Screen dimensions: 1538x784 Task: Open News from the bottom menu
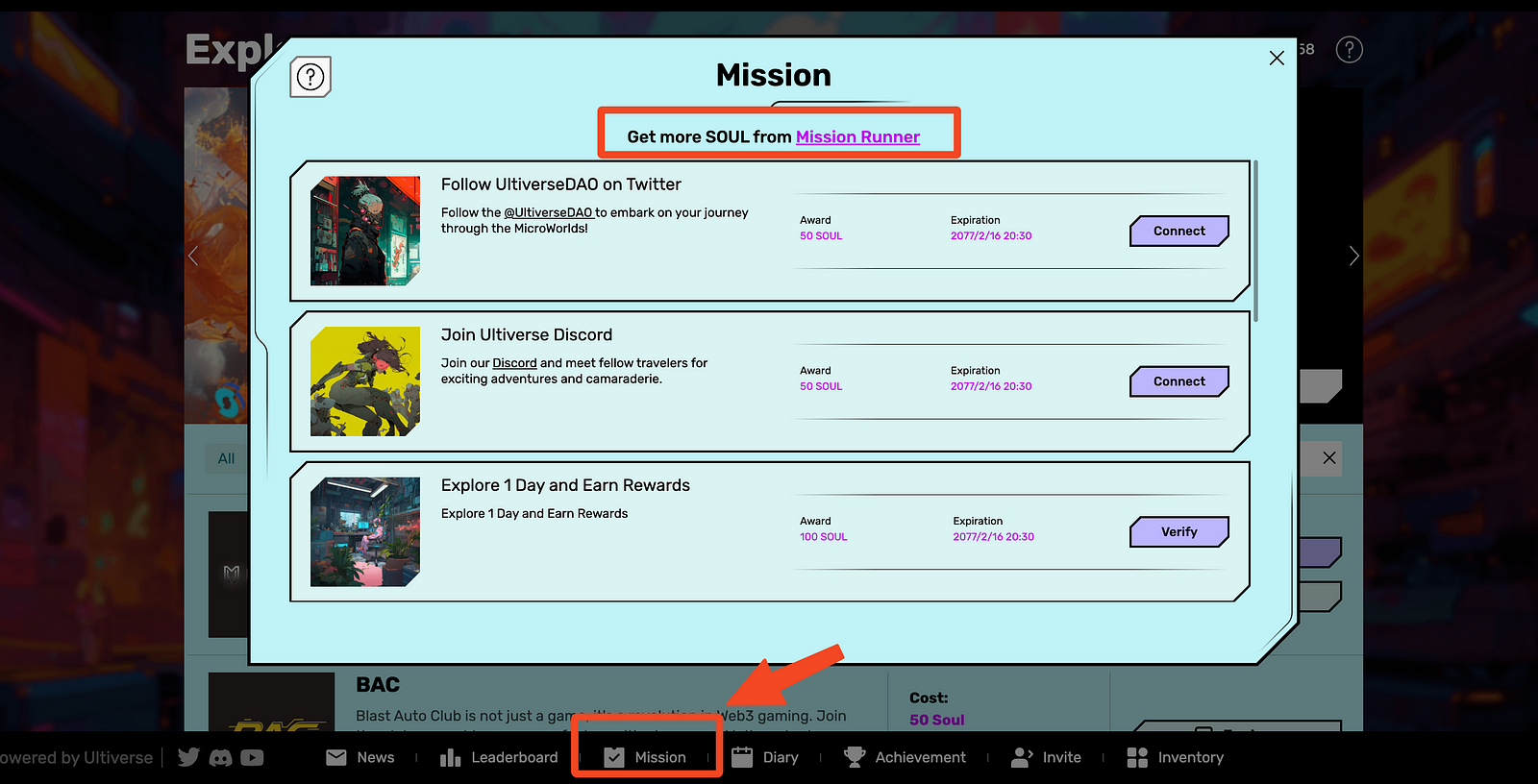point(360,757)
